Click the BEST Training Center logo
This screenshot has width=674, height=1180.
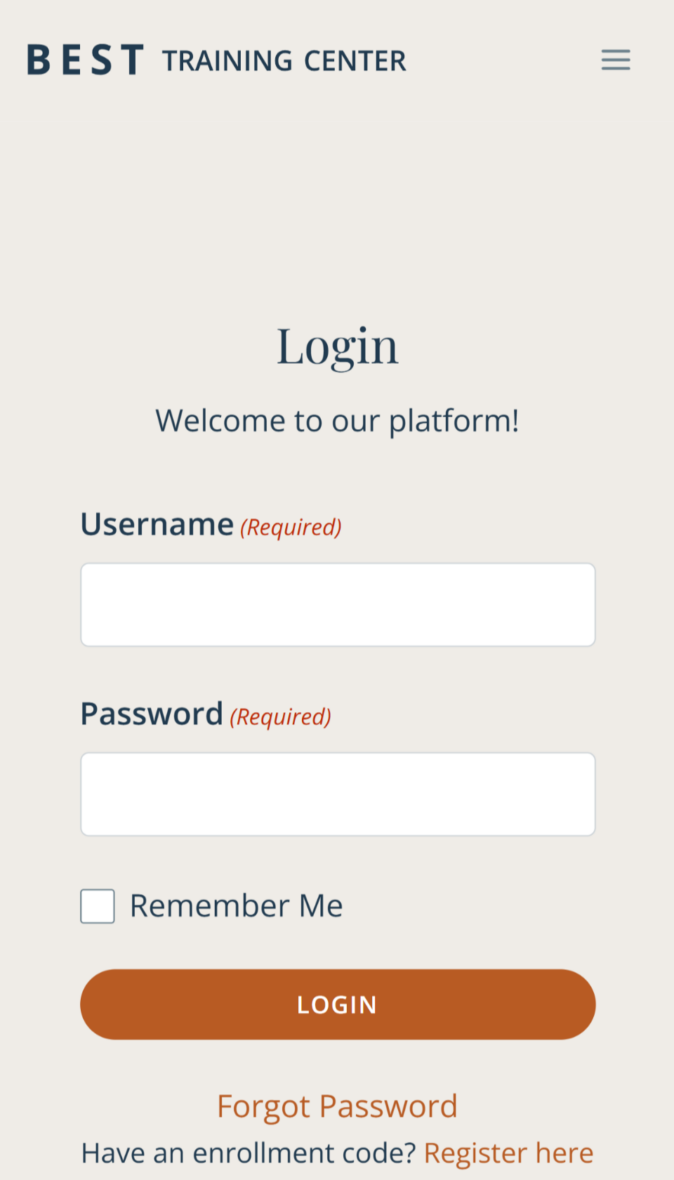[215, 59]
